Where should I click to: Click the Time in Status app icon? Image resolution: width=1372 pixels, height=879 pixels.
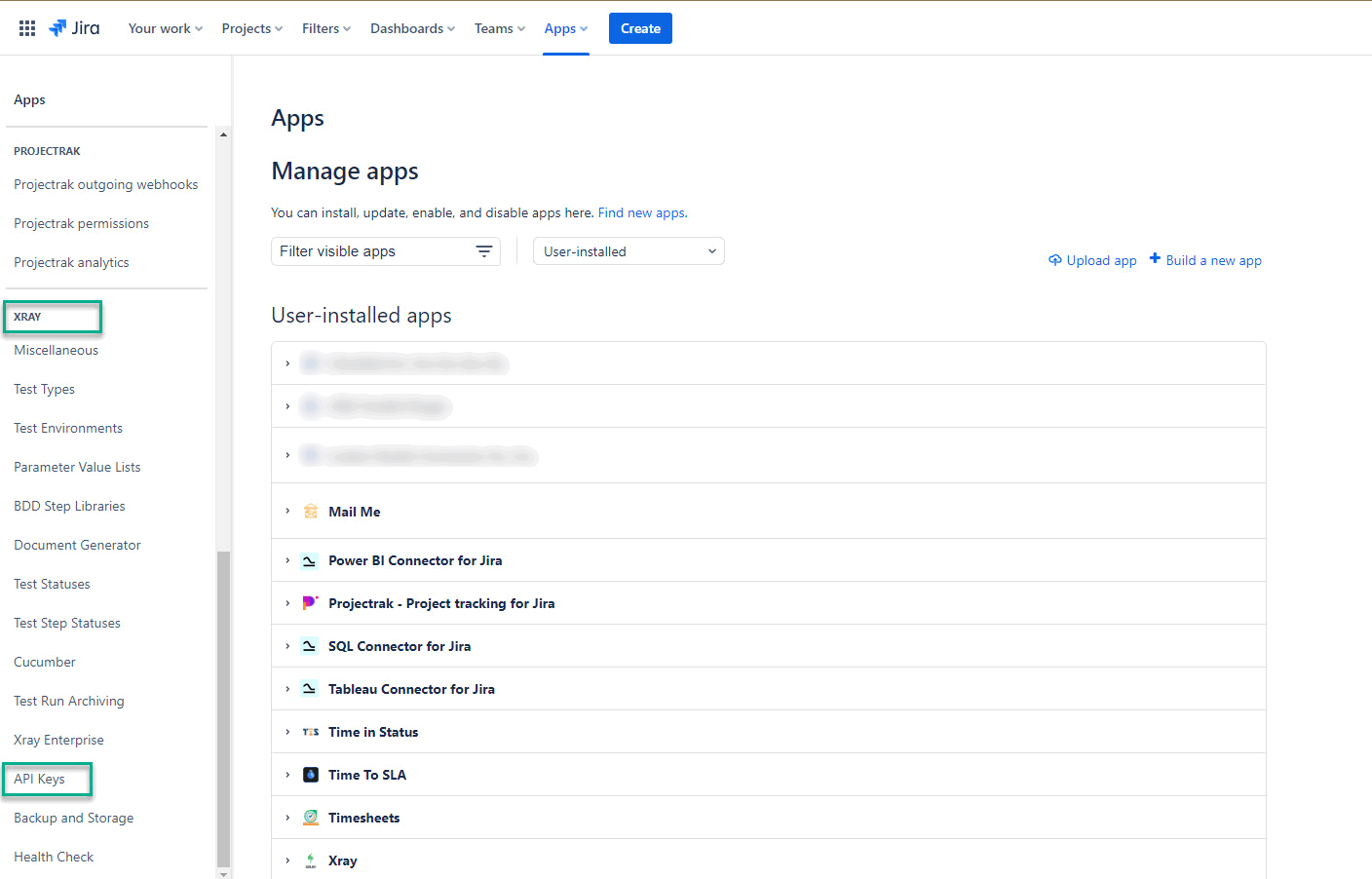tap(310, 731)
